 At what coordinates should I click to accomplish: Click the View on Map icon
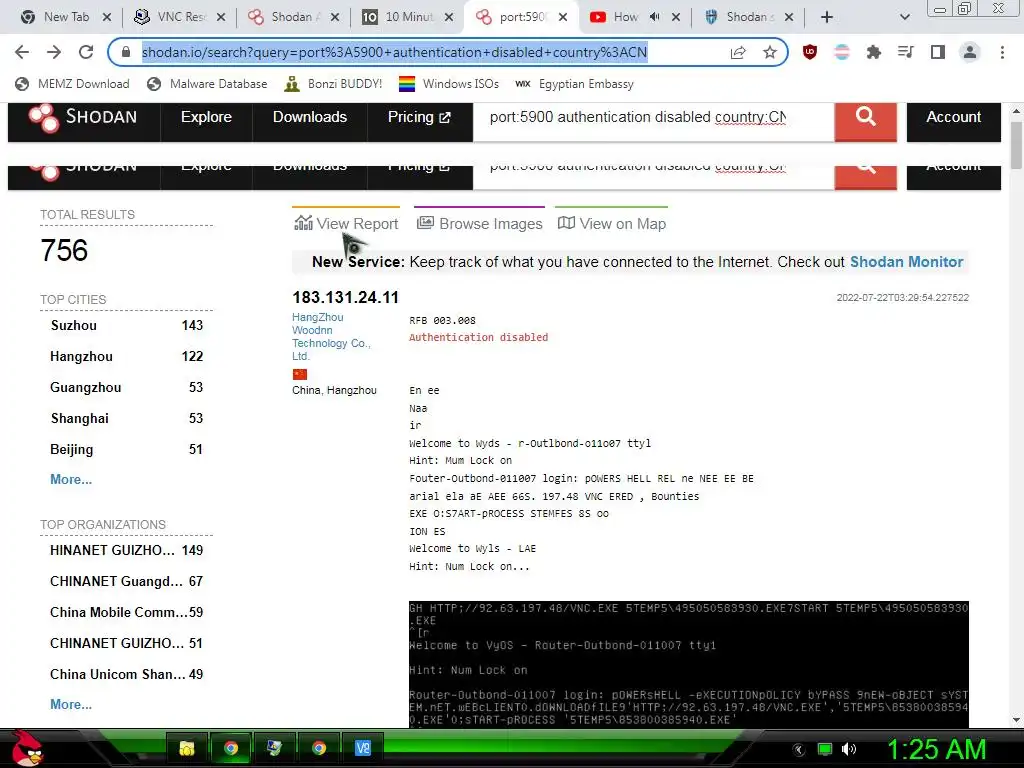pos(566,223)
